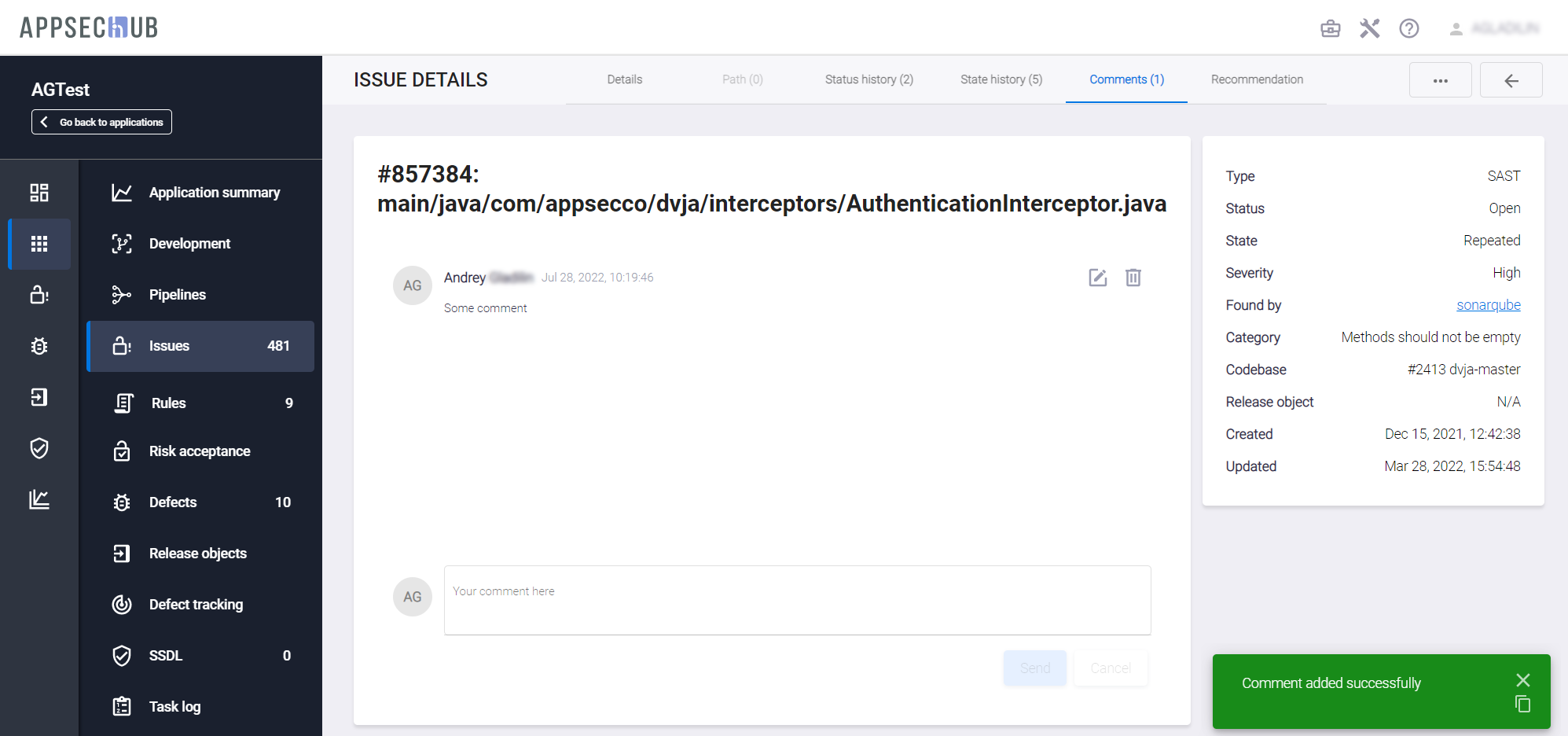
Task: Open the three-dots more options menu
Action: pyautogui.click(x=1440, y=80)
